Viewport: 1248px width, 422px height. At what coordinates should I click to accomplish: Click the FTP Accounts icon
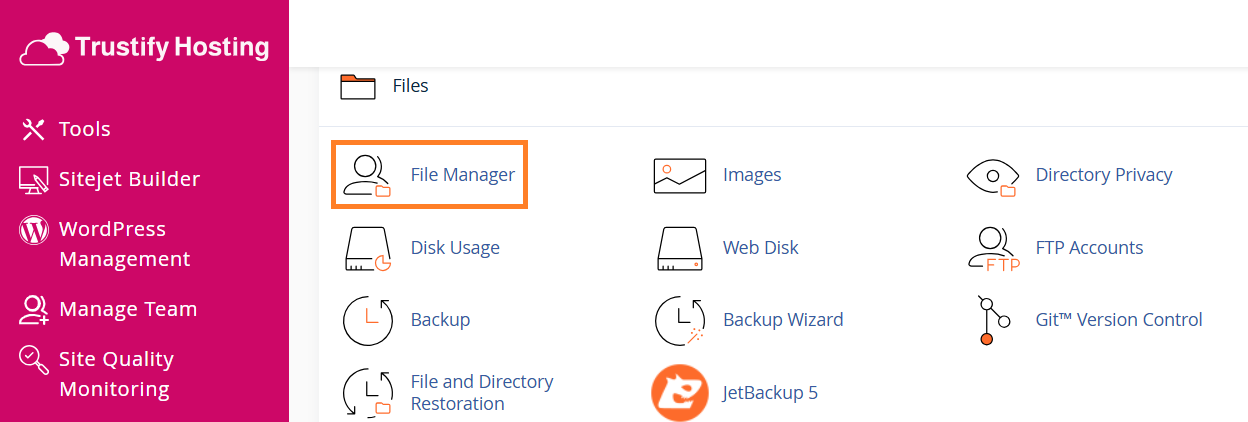tap(994, 249)
